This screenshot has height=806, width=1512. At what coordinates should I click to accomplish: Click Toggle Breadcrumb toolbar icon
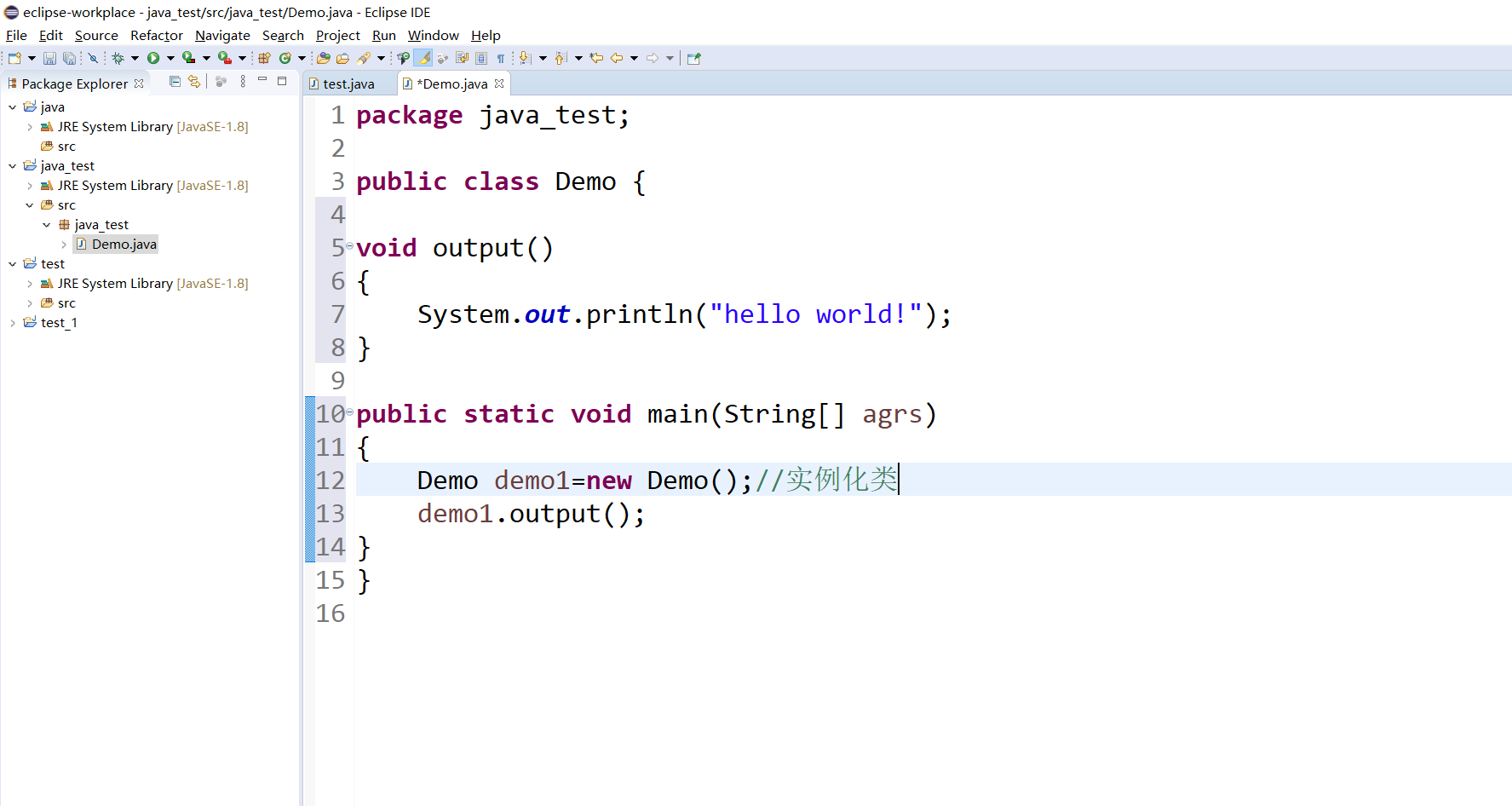(403, 58)
